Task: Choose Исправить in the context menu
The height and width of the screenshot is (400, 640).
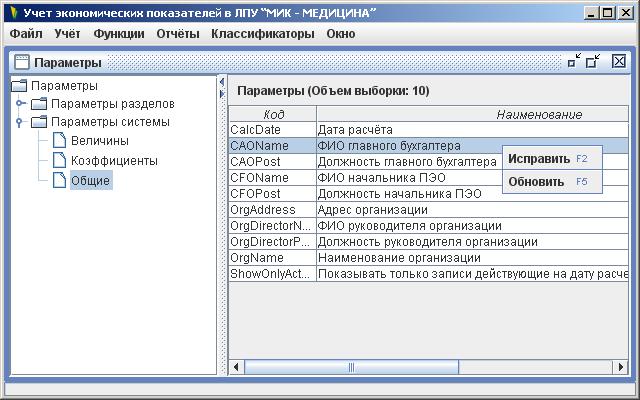Action: (552, 158)
